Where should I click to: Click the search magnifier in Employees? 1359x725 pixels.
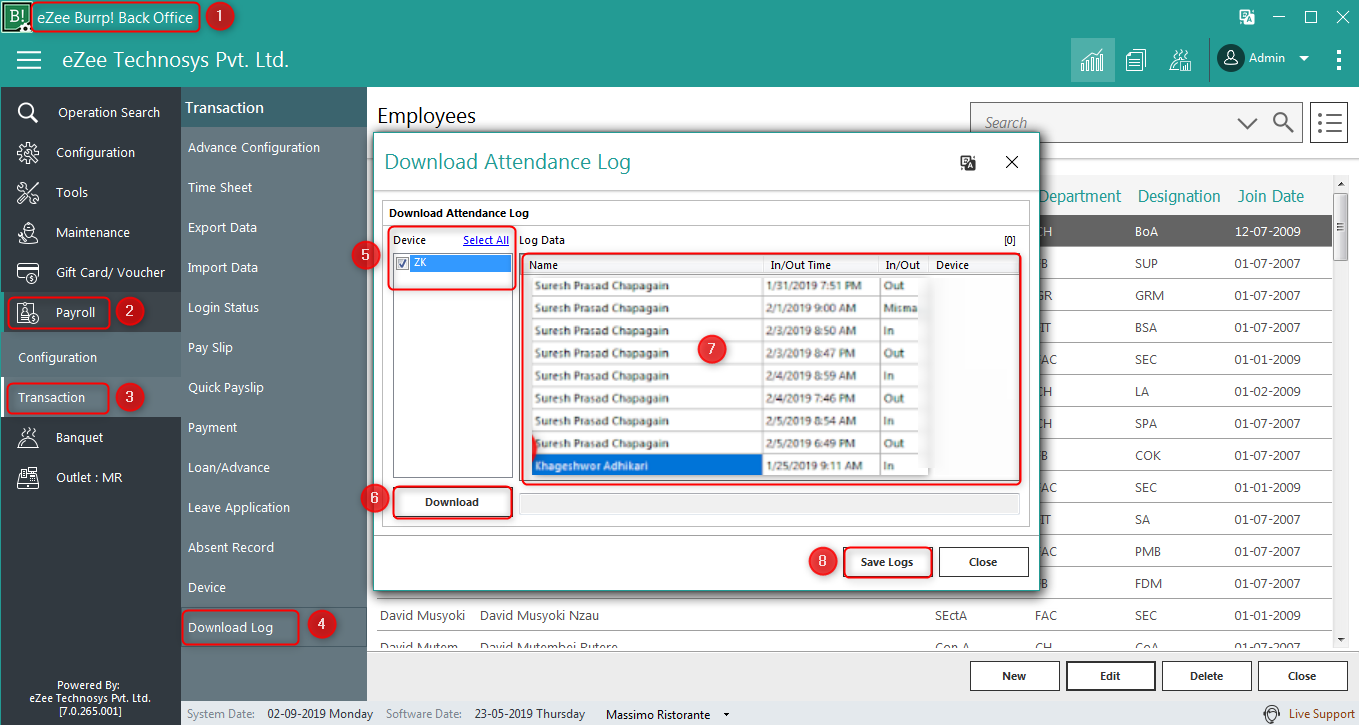[x=1283, y=122]
